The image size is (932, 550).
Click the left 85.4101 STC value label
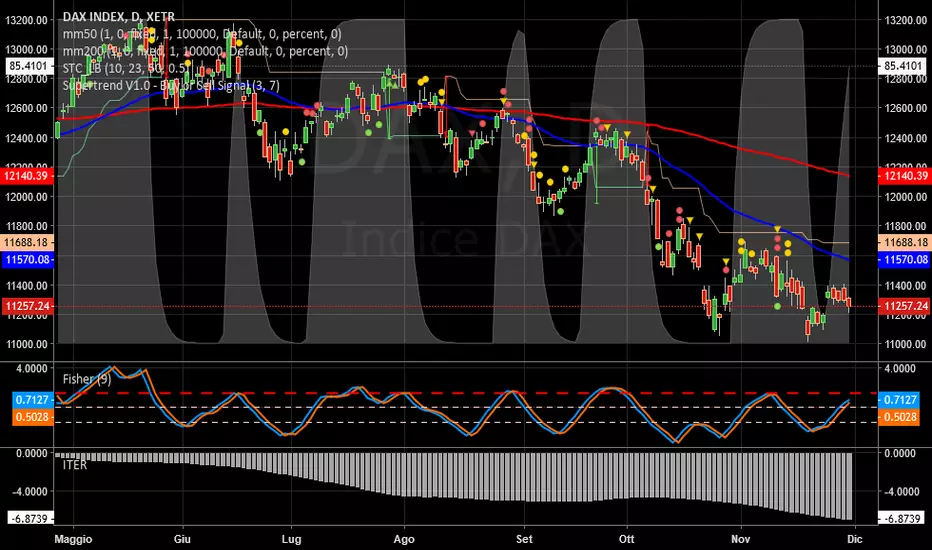28,66
